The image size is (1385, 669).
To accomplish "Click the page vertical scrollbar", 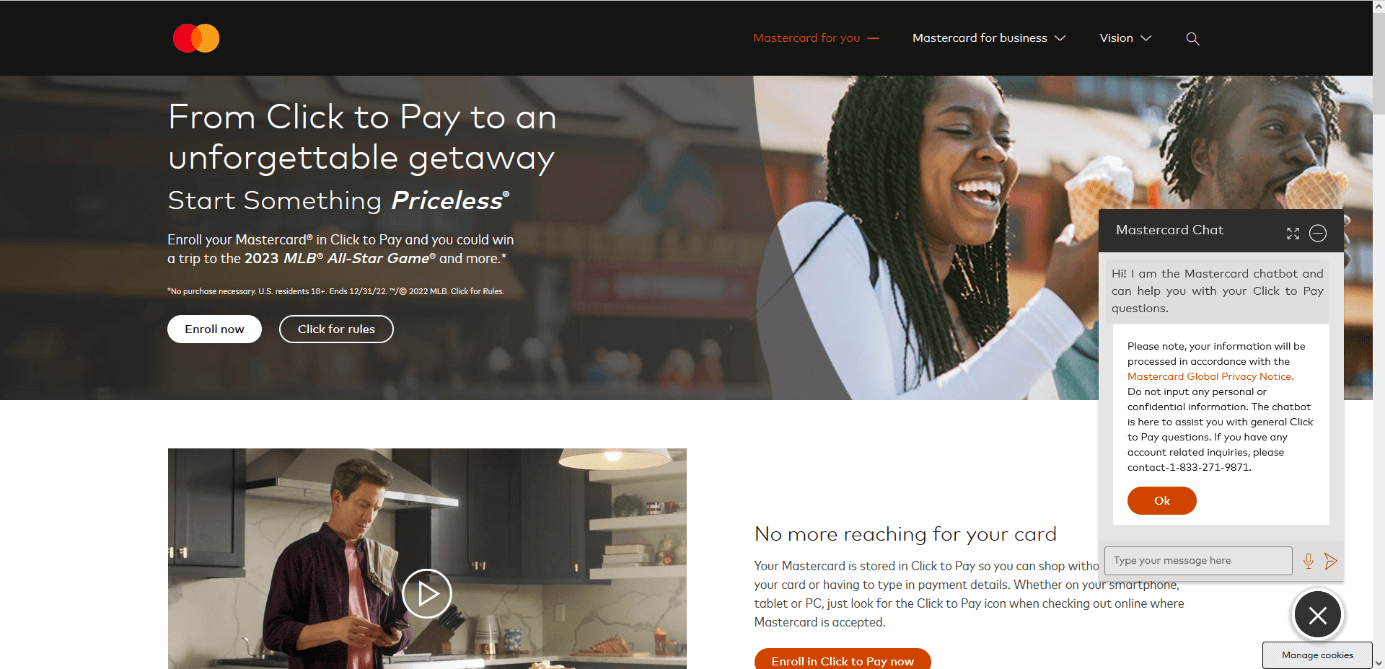I will tap(1378, 334).
